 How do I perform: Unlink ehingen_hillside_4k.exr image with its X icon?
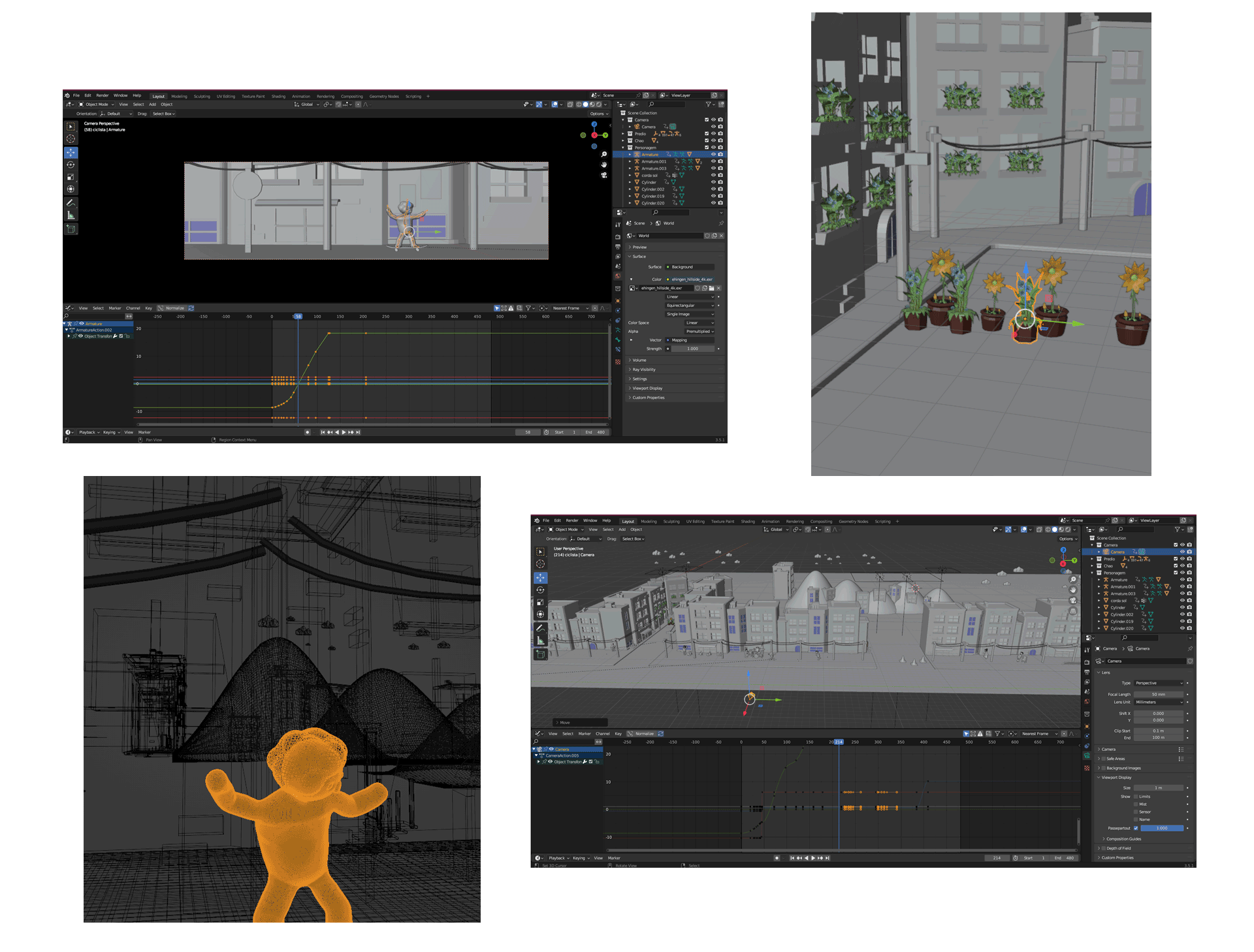click(718, 288)
